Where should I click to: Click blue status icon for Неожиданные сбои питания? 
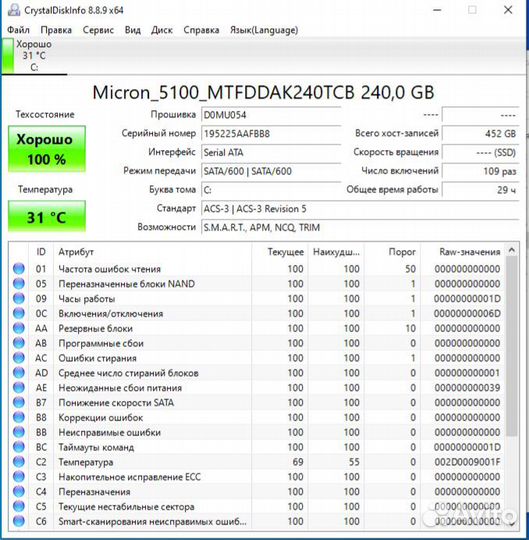point(19,387)
